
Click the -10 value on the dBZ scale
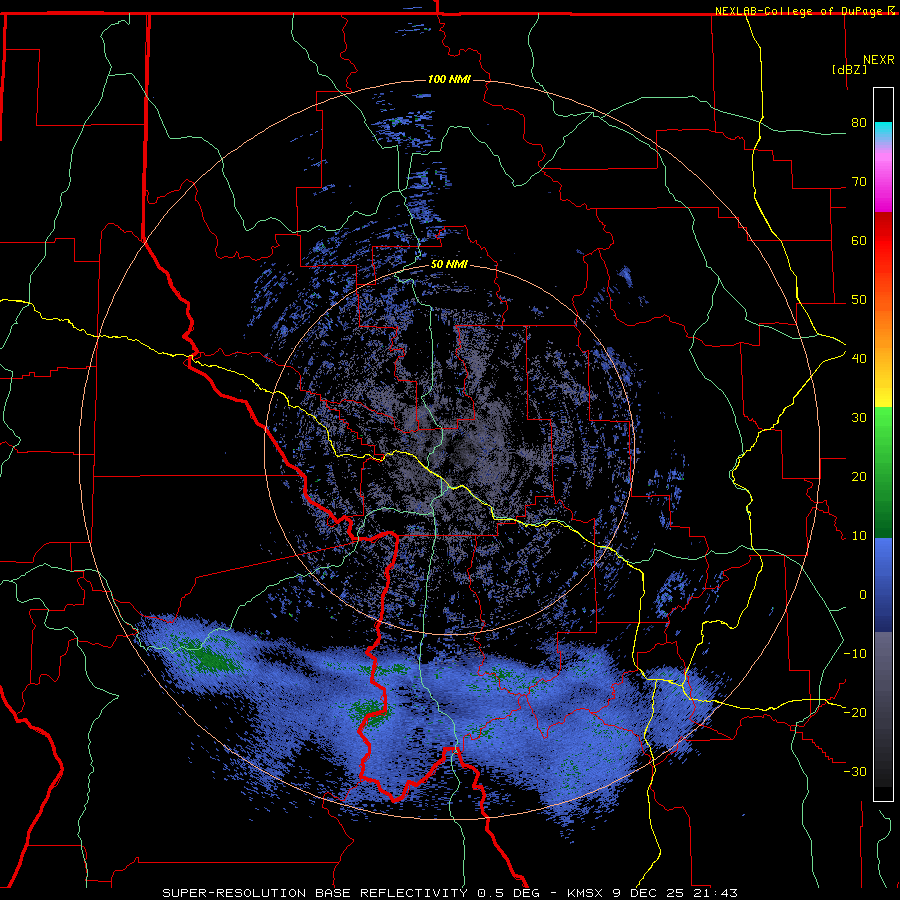pos(855,654)
